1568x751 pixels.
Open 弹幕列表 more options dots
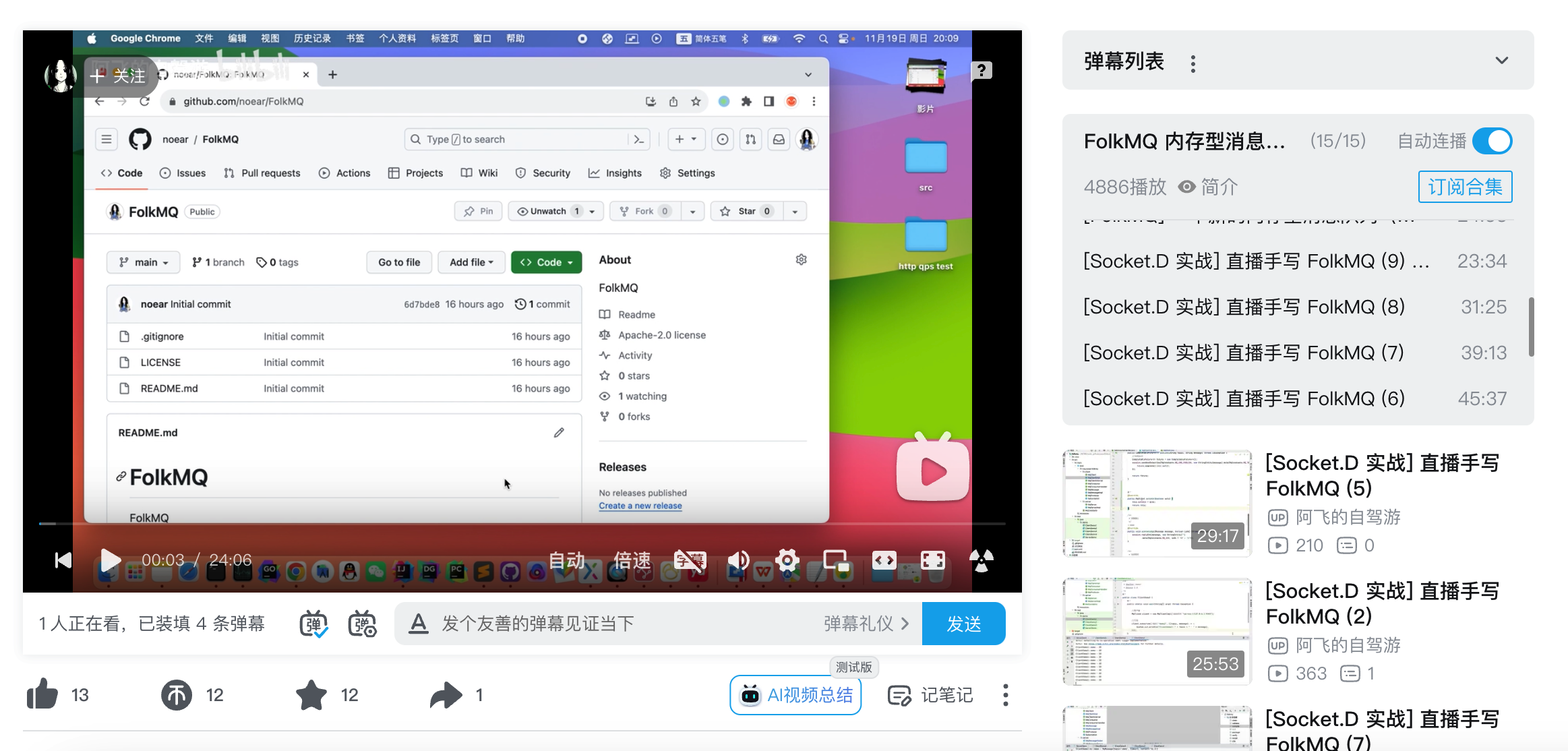point(1193,63)
